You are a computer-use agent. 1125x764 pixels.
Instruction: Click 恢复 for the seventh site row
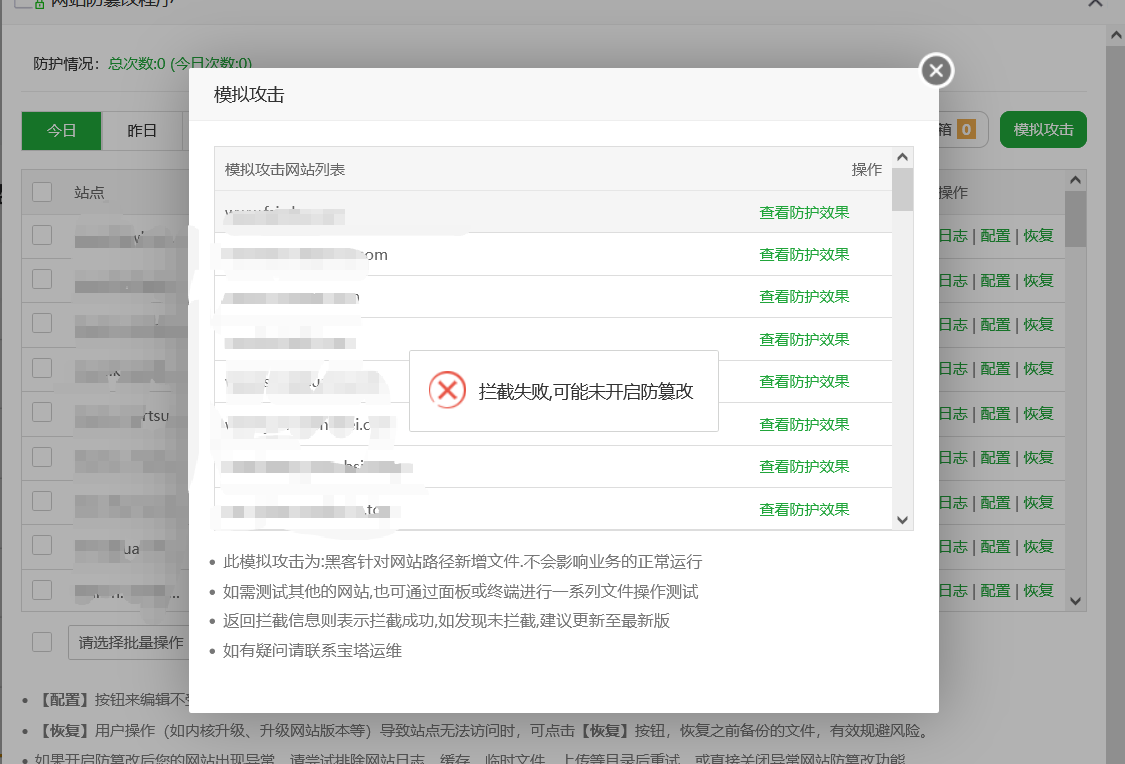click(x=1038, y=502)
